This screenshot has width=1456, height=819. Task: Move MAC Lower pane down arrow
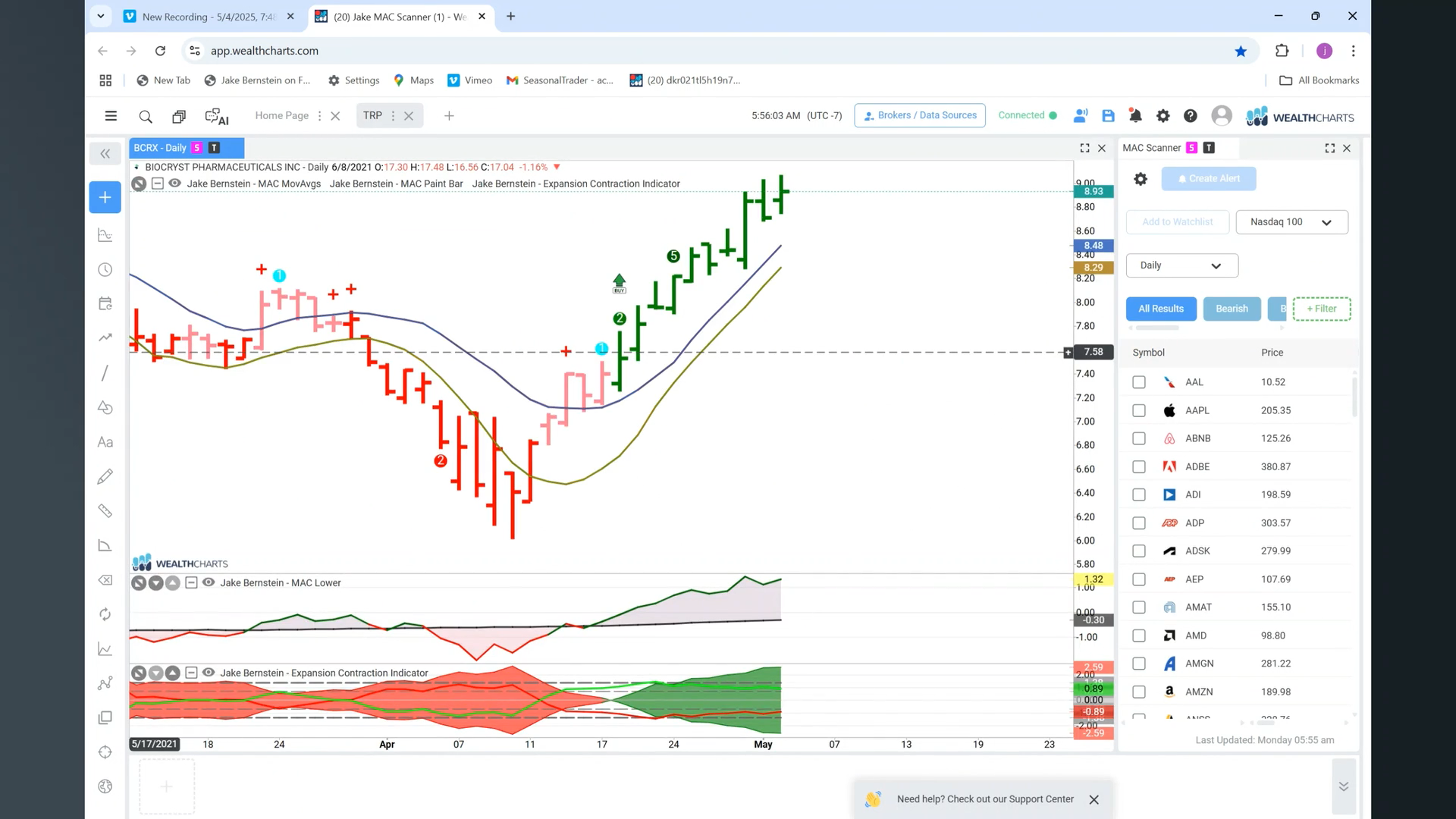pos(155,583)
